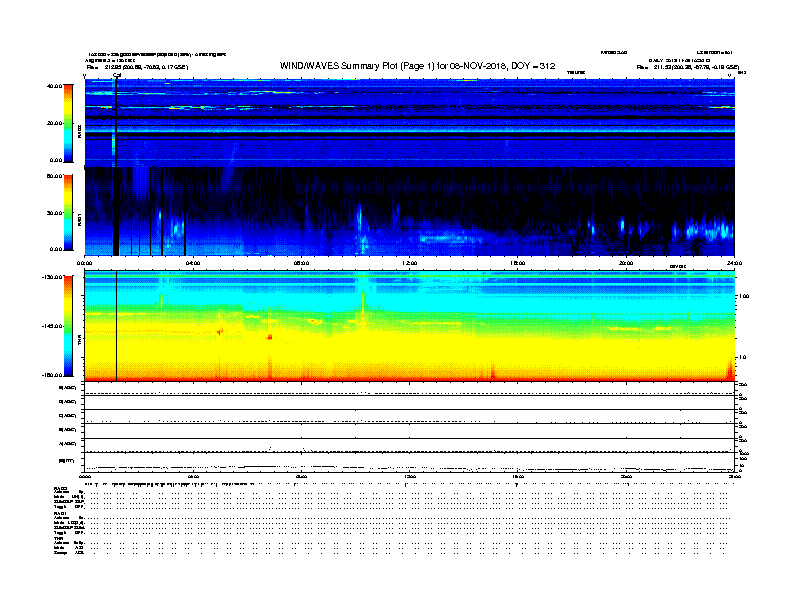
Task: Click the red feature at TNR's 24:00 edge
Action: [x=730, y=369]
